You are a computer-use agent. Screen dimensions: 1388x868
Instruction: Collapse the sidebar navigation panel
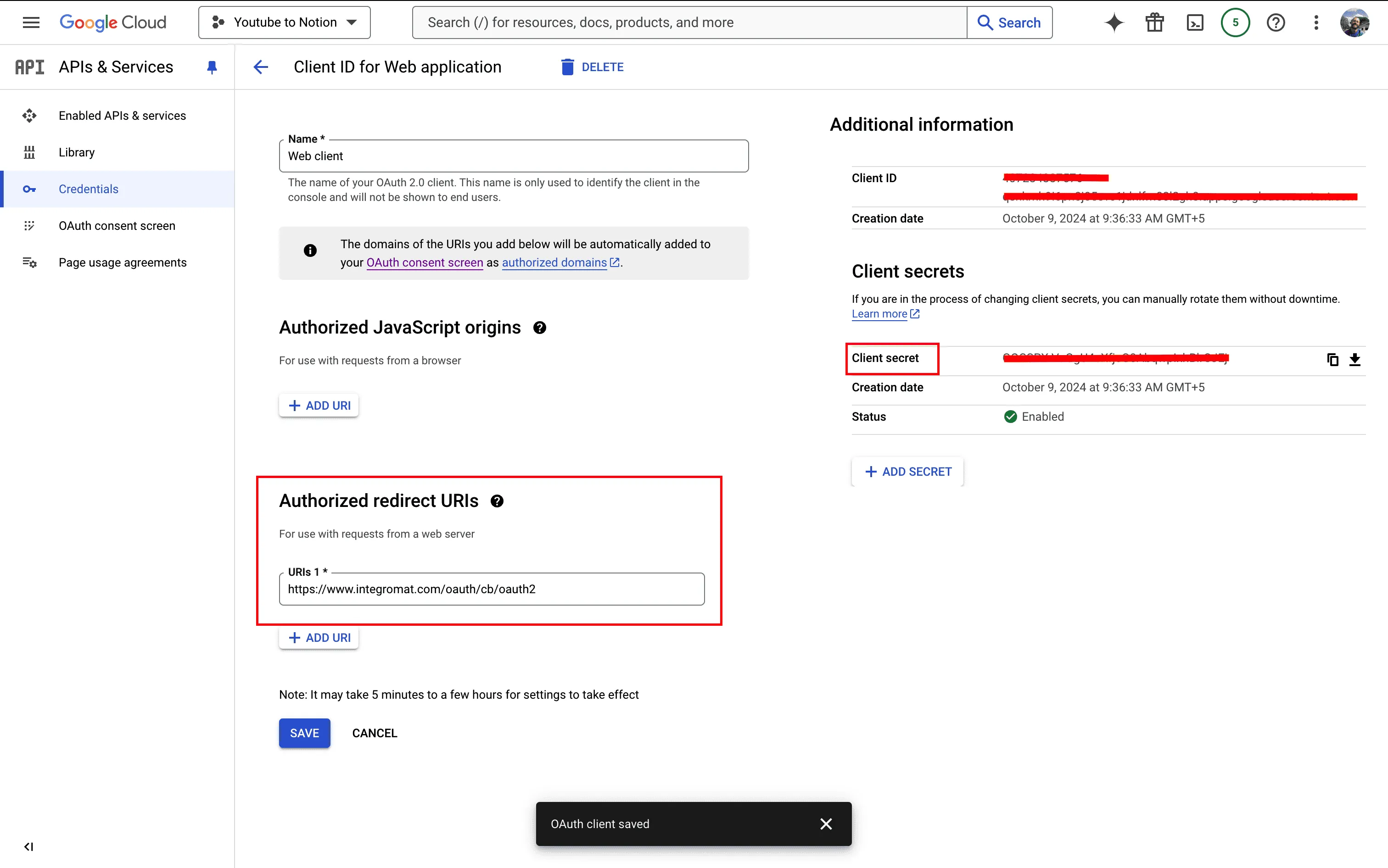[x=29, y=847]
